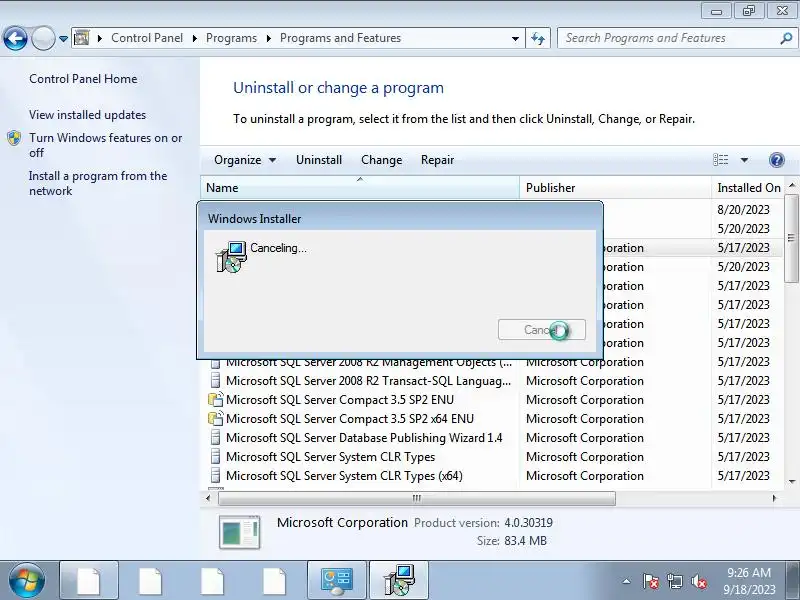Open the view options dropdown arrow
Screen dimensions: 800x600
(744, 160)
